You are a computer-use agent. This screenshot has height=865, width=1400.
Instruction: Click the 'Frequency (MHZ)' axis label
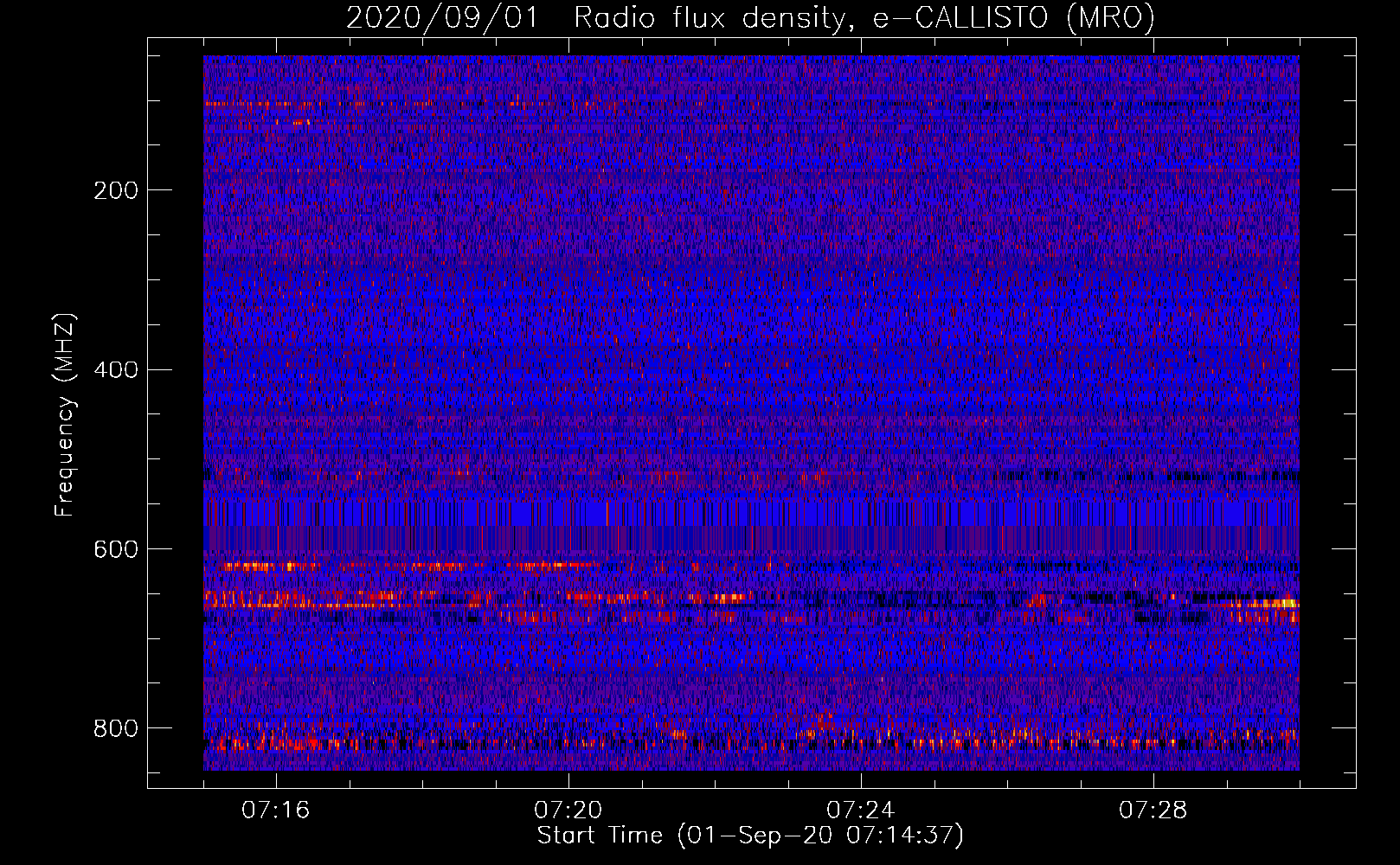(x=65, y=414)
